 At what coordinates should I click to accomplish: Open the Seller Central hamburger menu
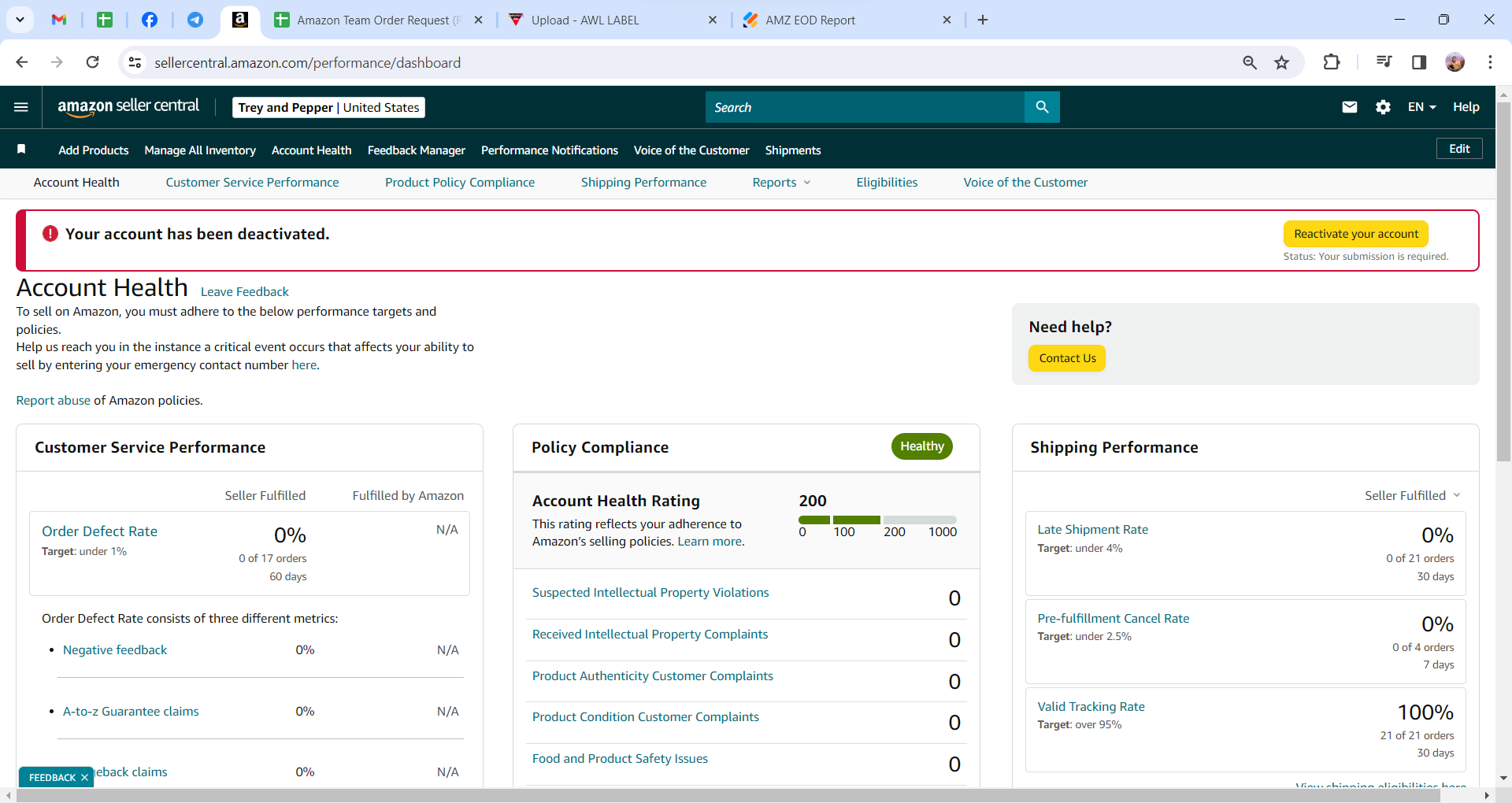click(21, 107)
